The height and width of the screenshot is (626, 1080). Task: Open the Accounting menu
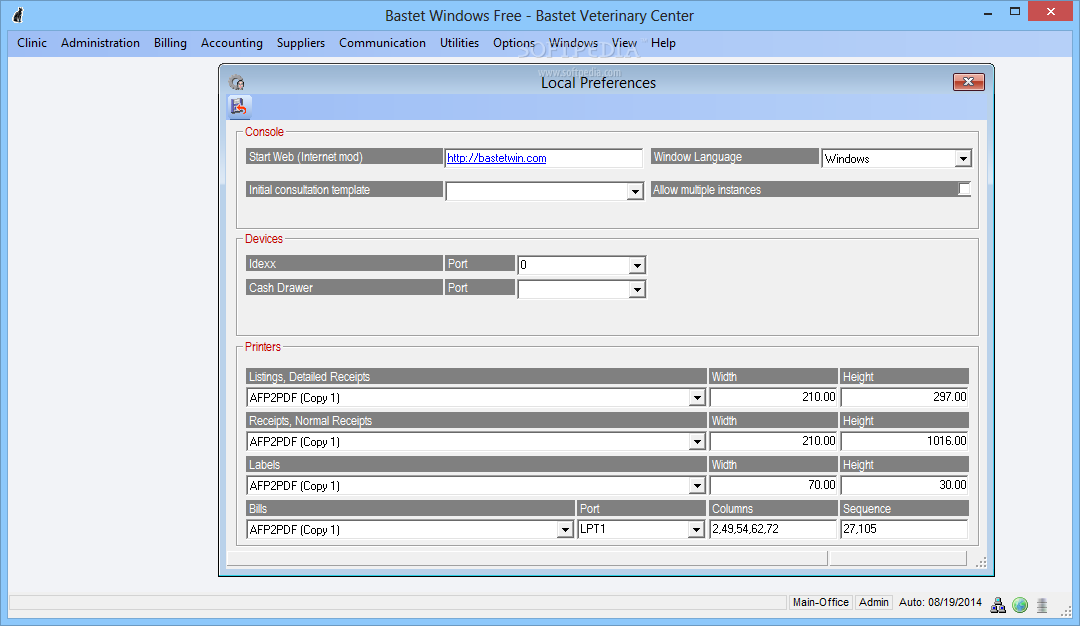[x=231, y=43]
